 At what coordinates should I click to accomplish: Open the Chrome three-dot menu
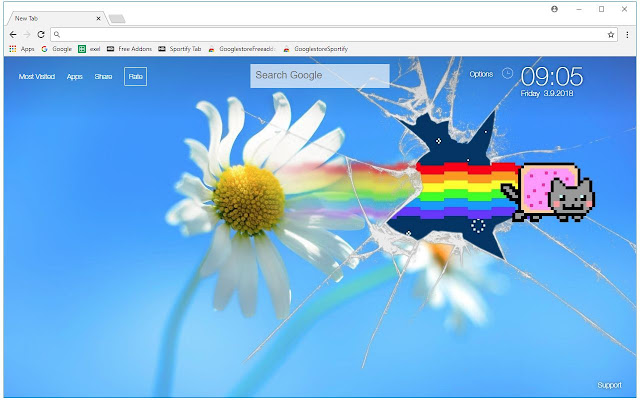coord(627,35)
